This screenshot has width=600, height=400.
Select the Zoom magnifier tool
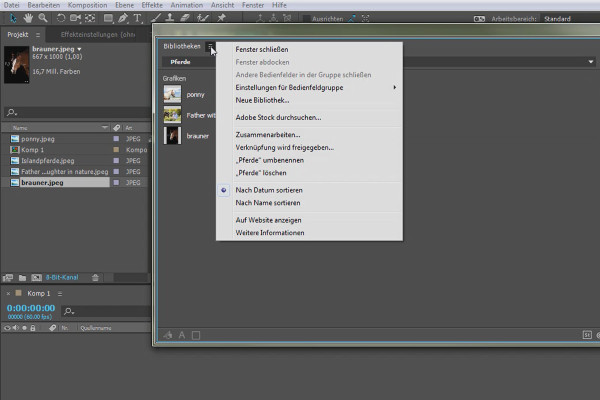(x=43, y=18)
